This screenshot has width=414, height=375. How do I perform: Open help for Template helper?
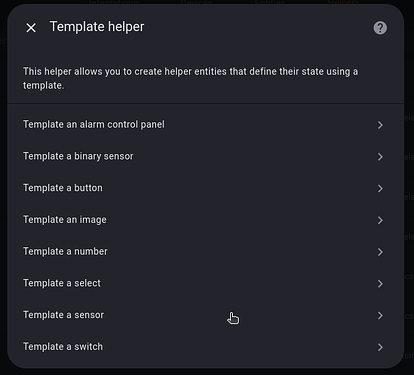click(380, 28)
